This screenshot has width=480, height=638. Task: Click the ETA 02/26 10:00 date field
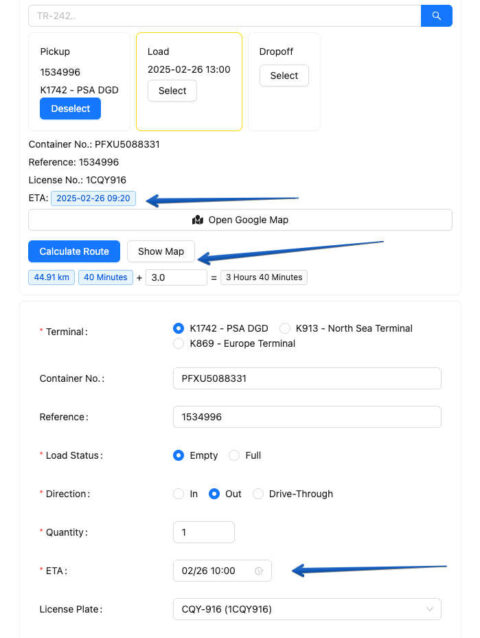(222, 571)
